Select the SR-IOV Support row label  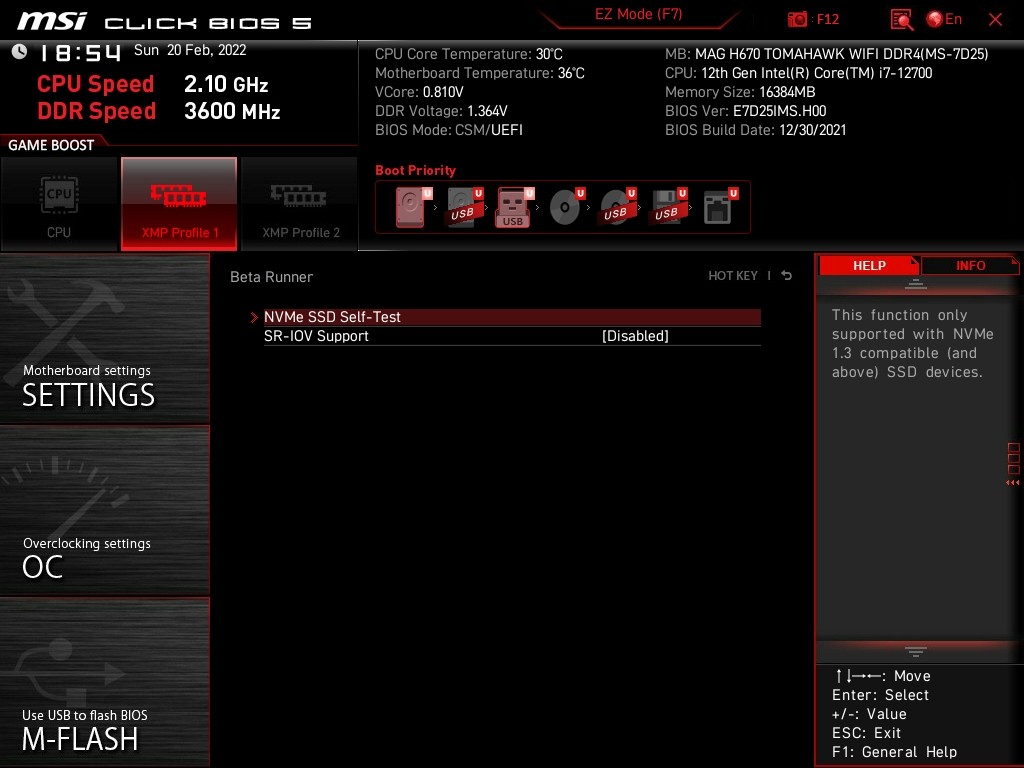click(316, 336)
